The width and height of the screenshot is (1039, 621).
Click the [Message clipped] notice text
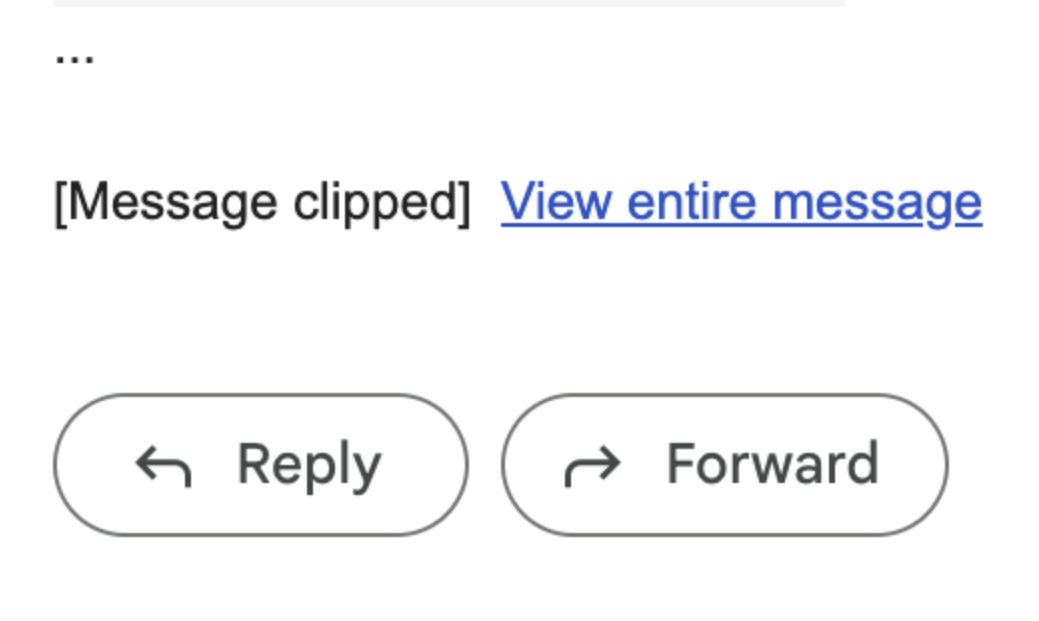(x=261, y=202)
